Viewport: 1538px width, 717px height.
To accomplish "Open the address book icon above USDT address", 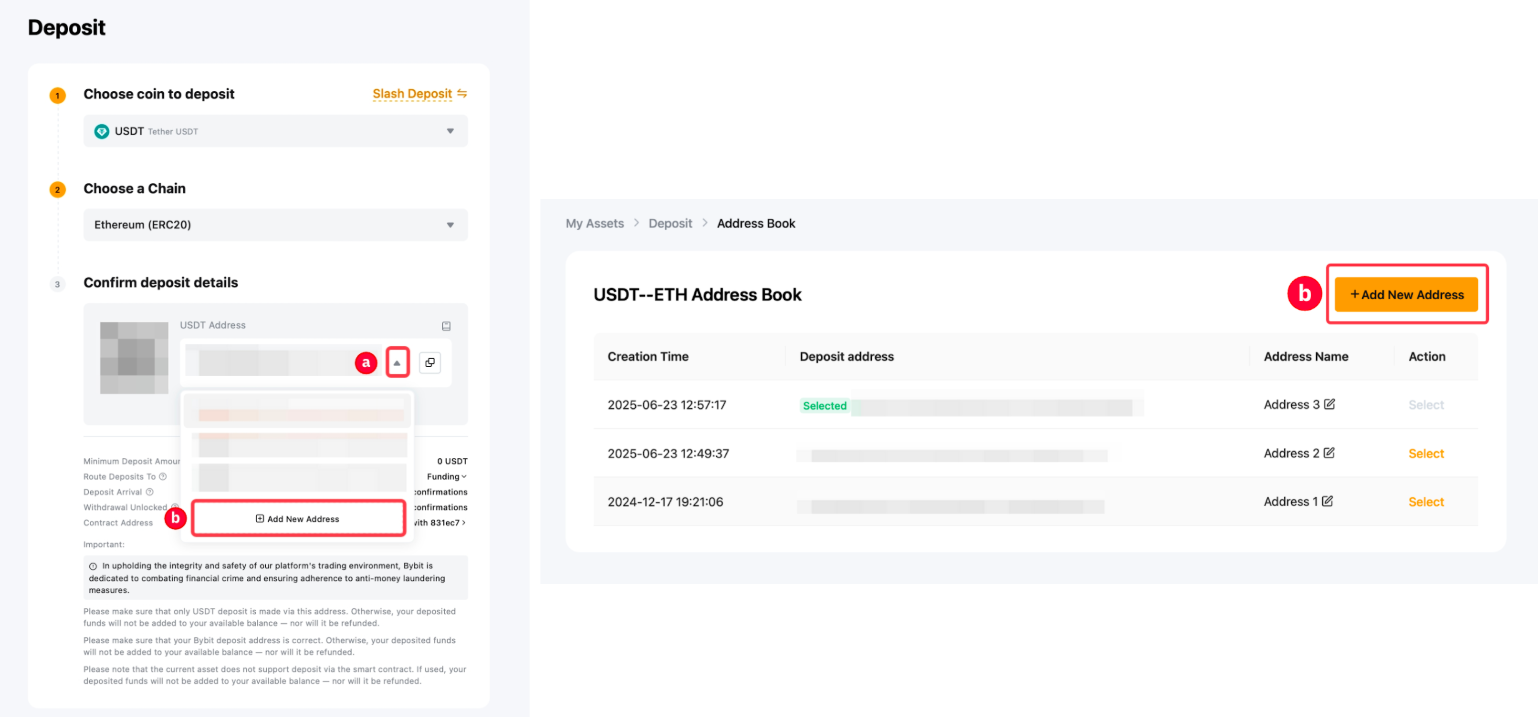I will [x=446, y=326].
